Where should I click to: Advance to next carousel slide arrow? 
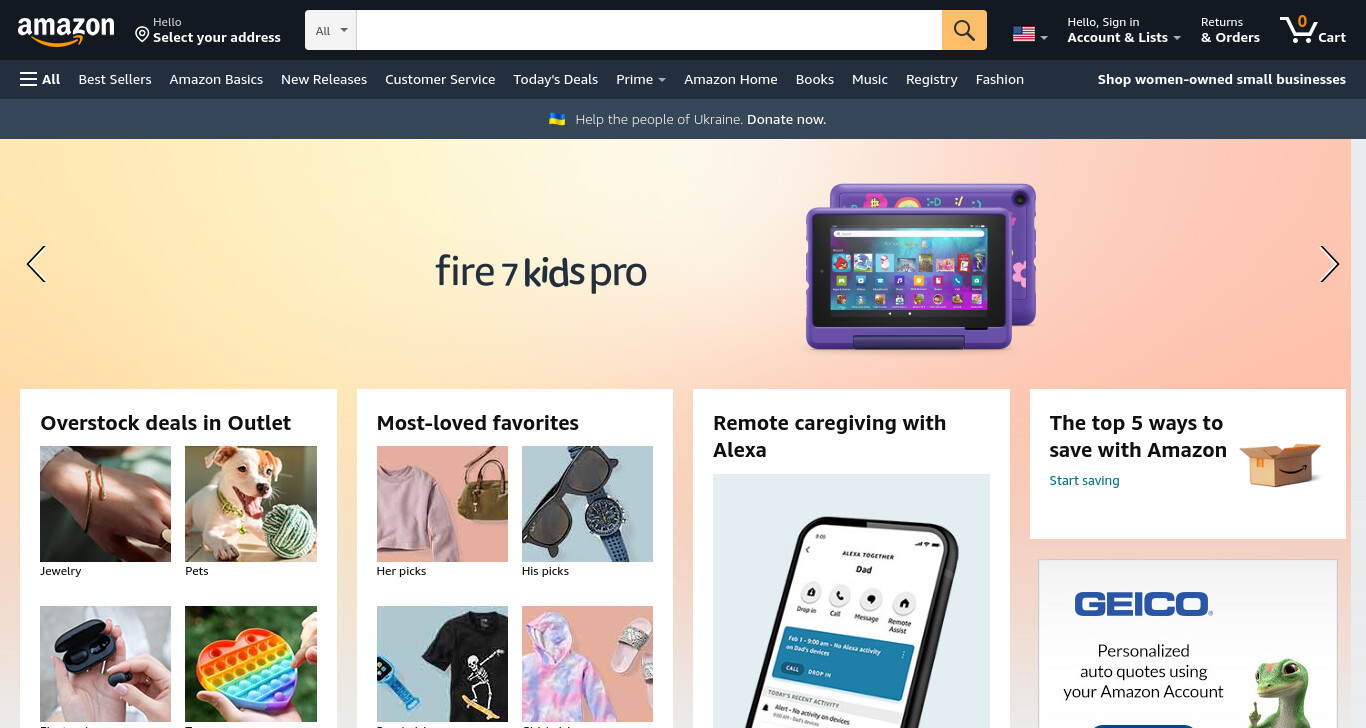click(1329, 264)
